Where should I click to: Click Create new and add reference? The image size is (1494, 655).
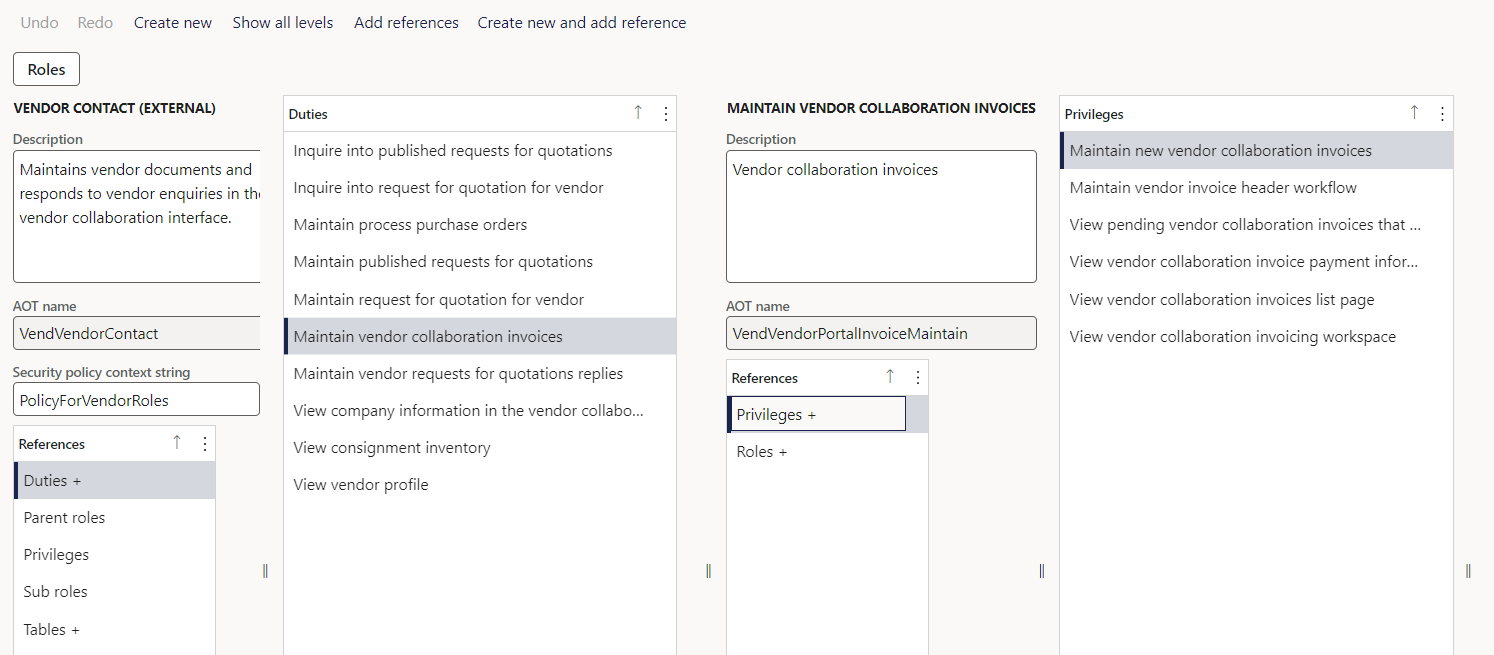click(x=581, y=22)
